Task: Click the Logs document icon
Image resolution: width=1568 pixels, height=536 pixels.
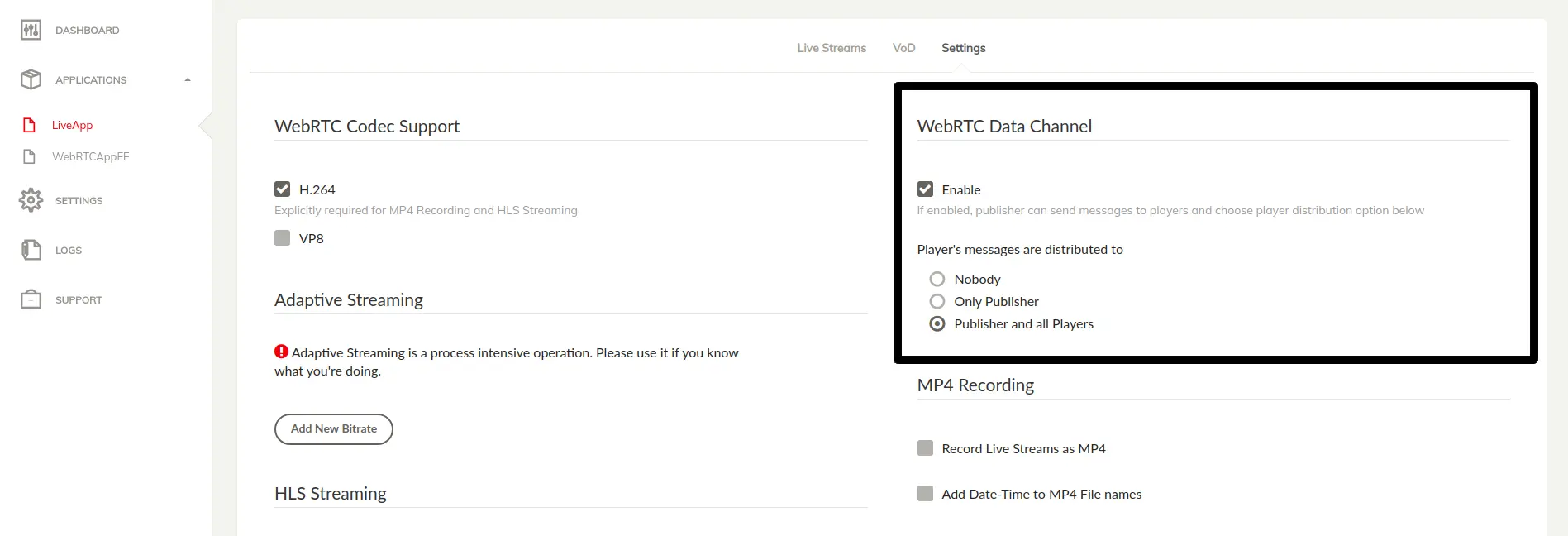Action: 31,250
